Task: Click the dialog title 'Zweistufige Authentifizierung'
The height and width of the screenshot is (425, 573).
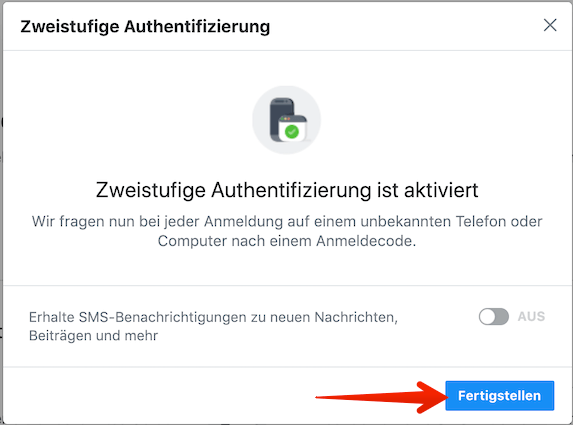Action: [x=145, y=27]
